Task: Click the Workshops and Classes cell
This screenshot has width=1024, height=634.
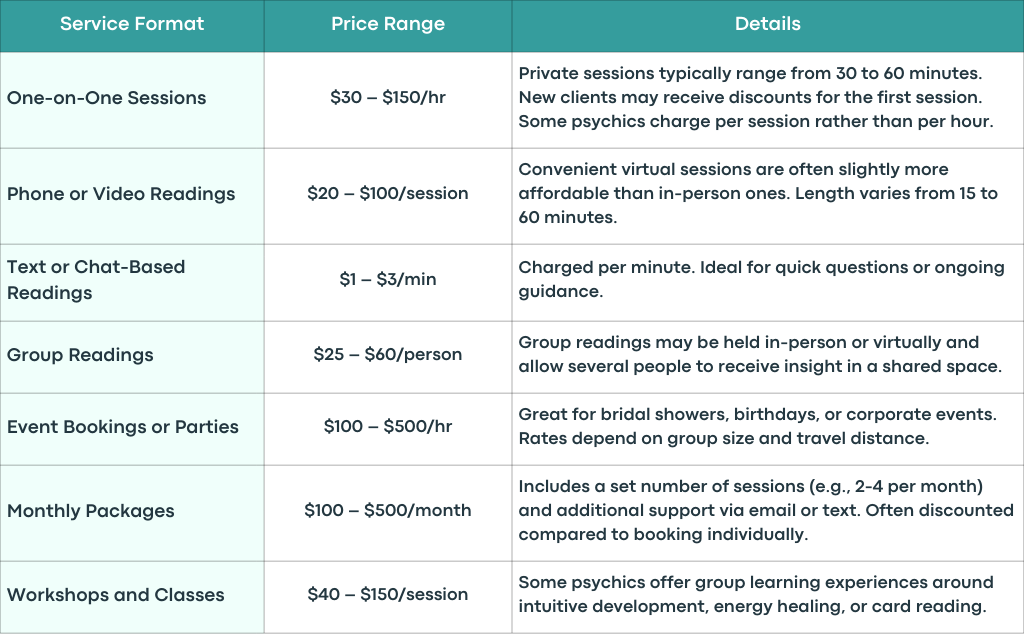Action: click(x=132, y=597)
